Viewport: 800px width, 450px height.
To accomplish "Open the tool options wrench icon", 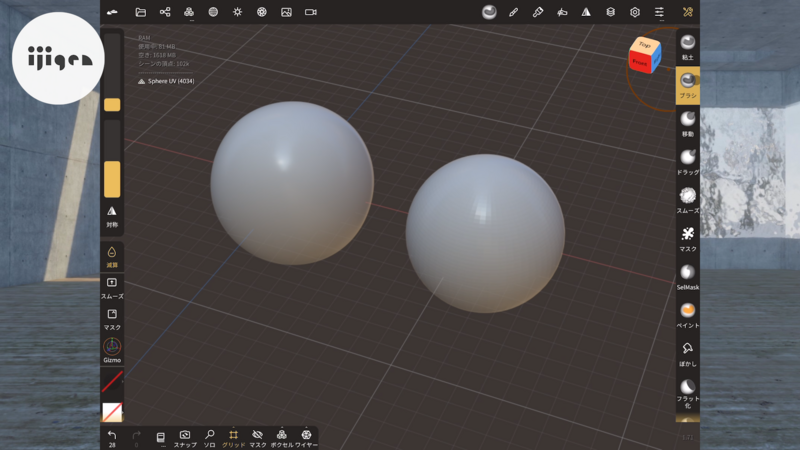I will [x=688, y=12].
